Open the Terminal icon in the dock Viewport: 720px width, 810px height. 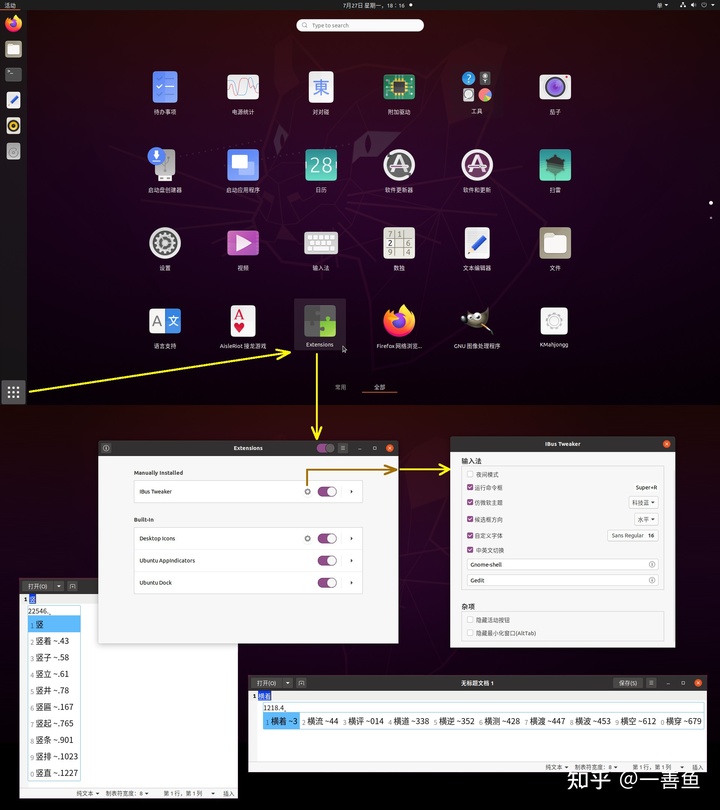[x=13, y=74]
